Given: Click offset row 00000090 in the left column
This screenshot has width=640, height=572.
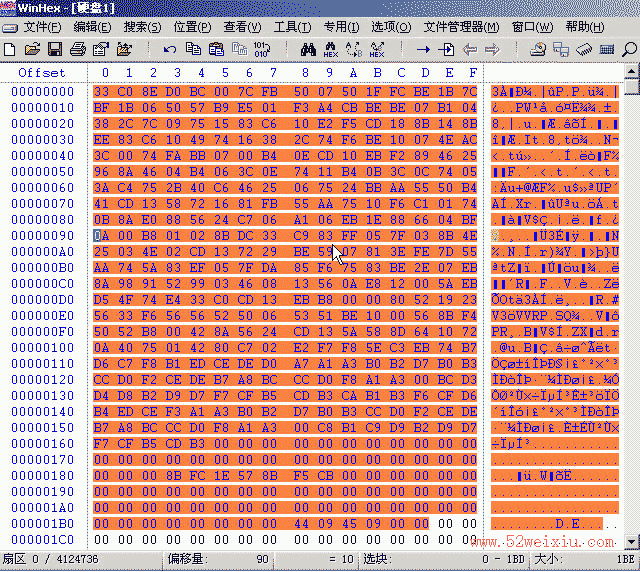Looking at the screenshot, I should point(42,235).
